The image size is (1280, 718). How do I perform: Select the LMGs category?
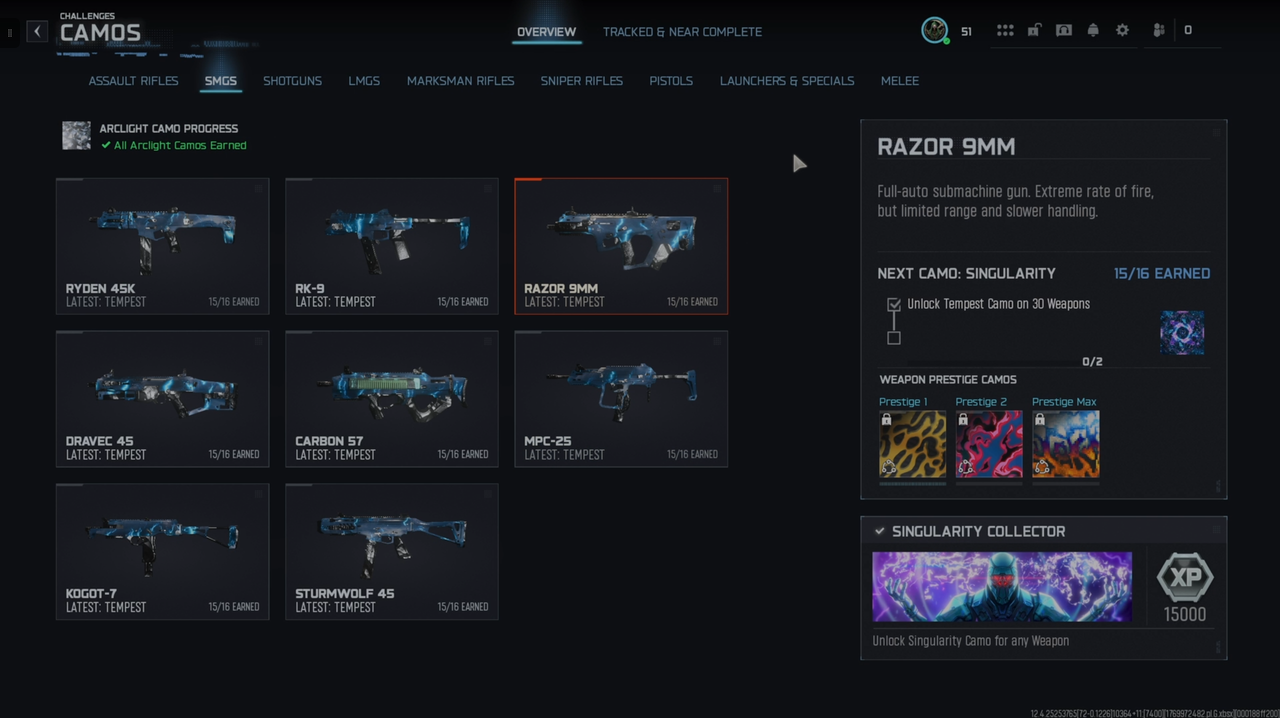tap(364, 81)
